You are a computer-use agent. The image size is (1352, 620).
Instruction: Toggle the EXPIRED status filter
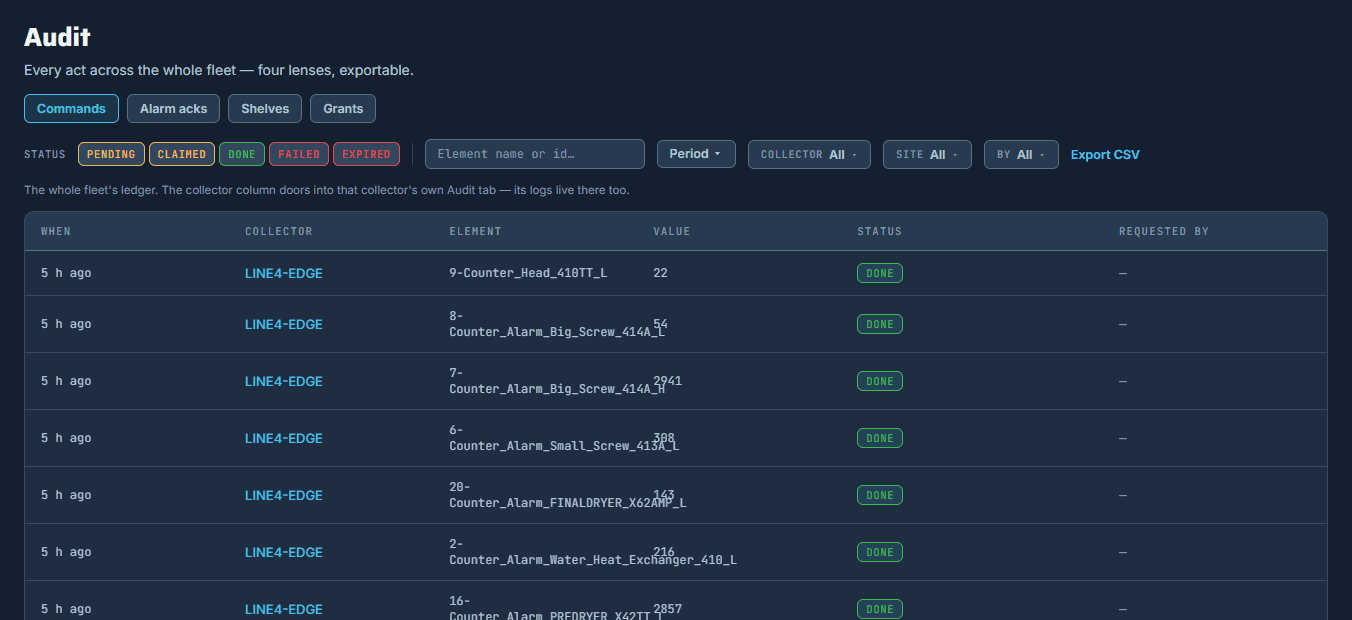[366, 154]
